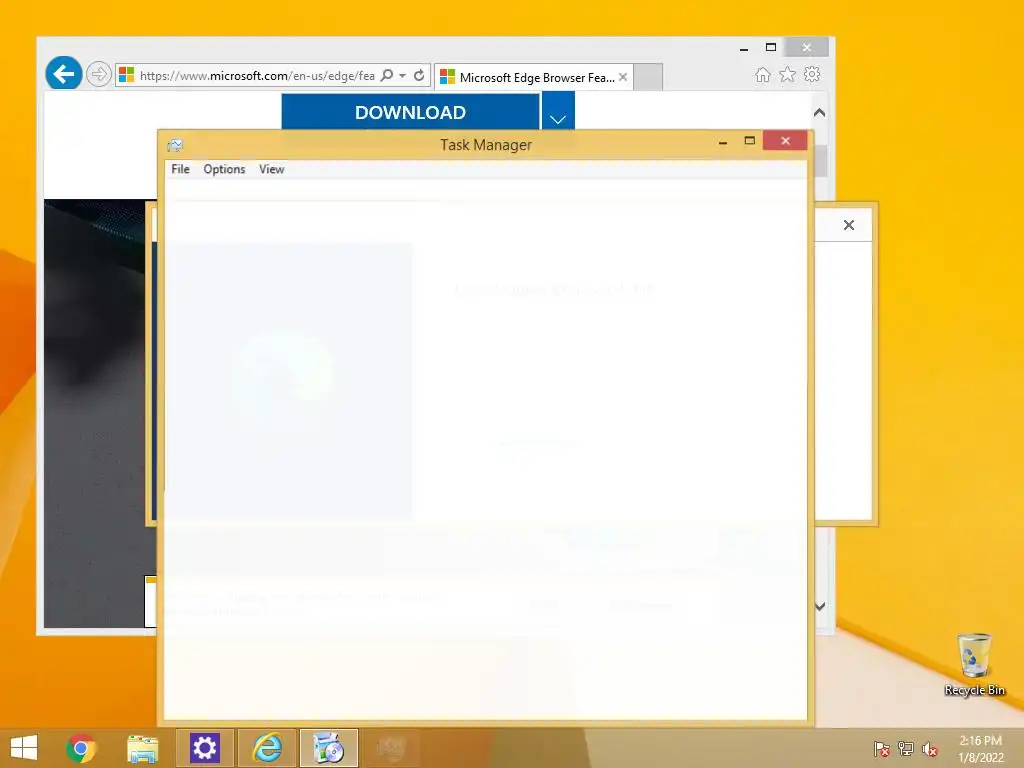
Task: Close the dialog behind Task Manager
Action: (848, 225)
